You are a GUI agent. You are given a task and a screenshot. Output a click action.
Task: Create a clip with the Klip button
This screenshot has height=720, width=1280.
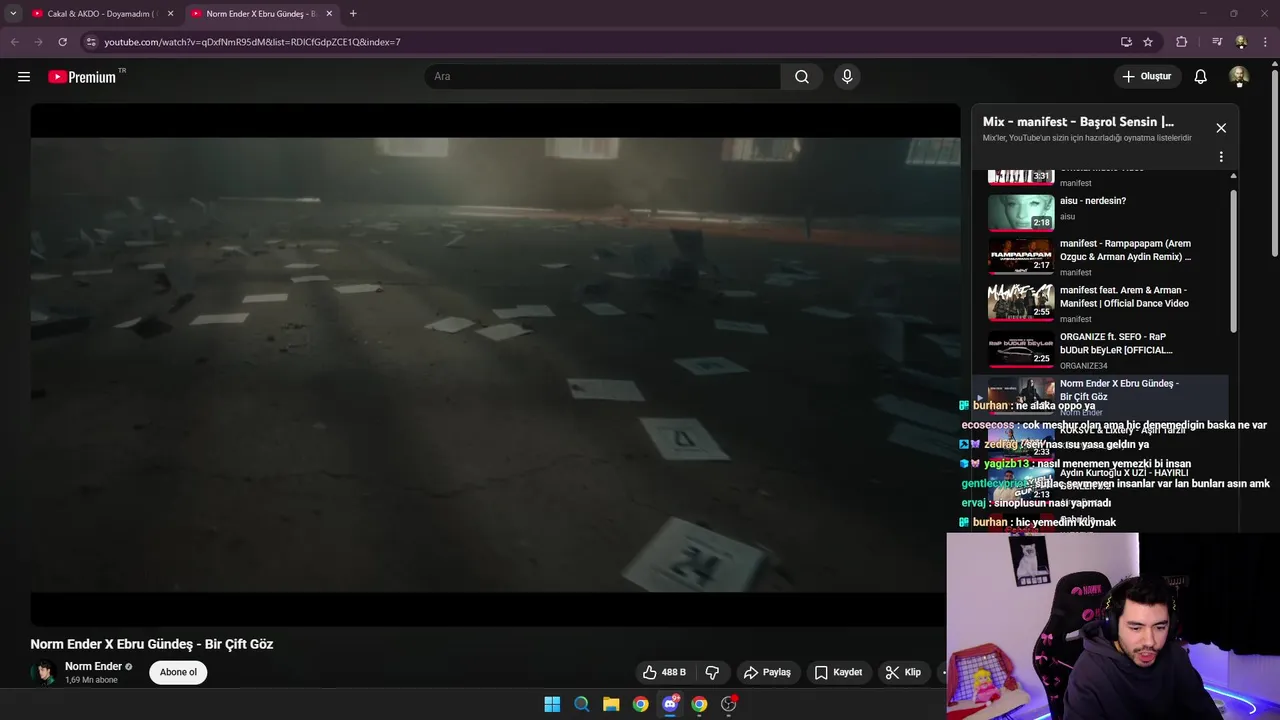pyautogui.click(x=903, y=672)
